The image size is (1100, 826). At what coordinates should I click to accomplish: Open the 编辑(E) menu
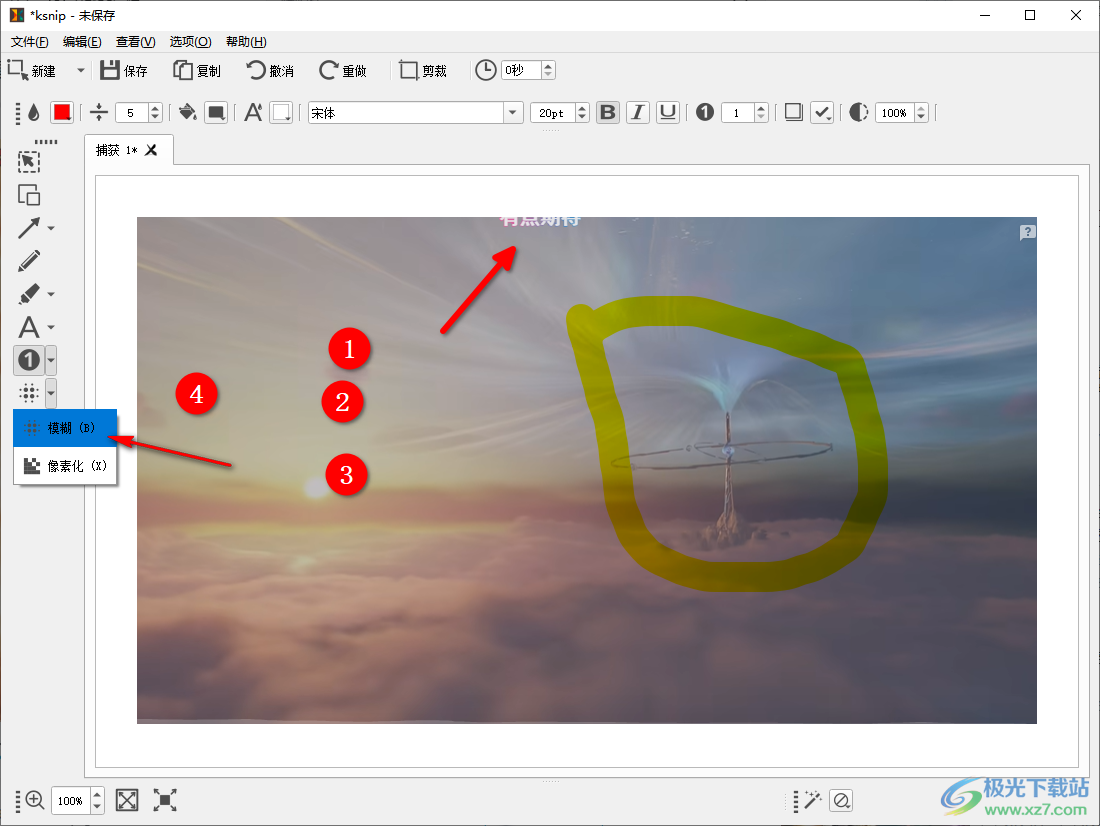[82, 42]
